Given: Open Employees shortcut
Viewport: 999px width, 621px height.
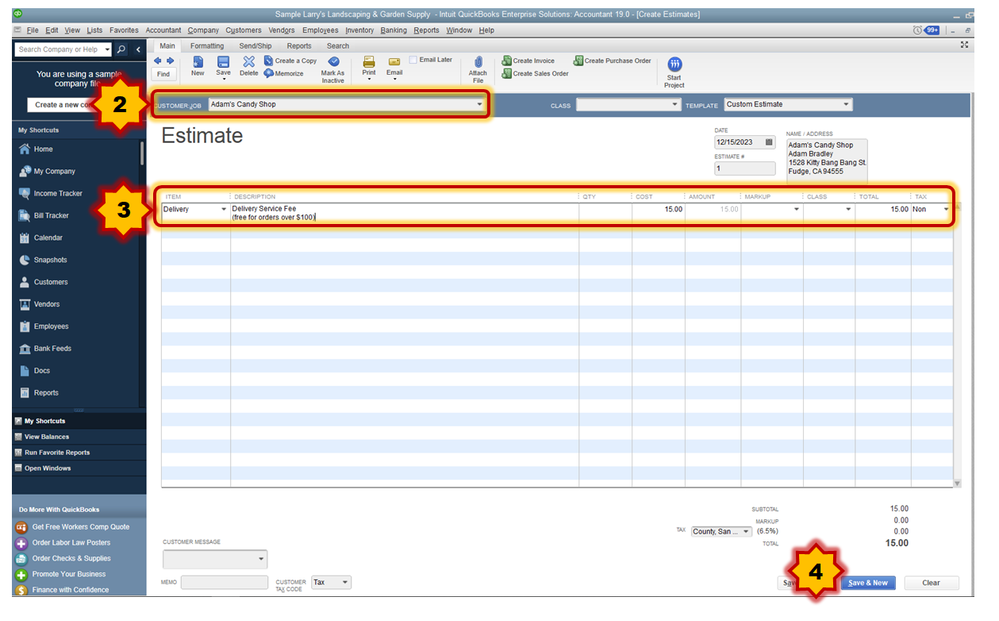Looking at the screenshot, I should (x=44, y=326).
